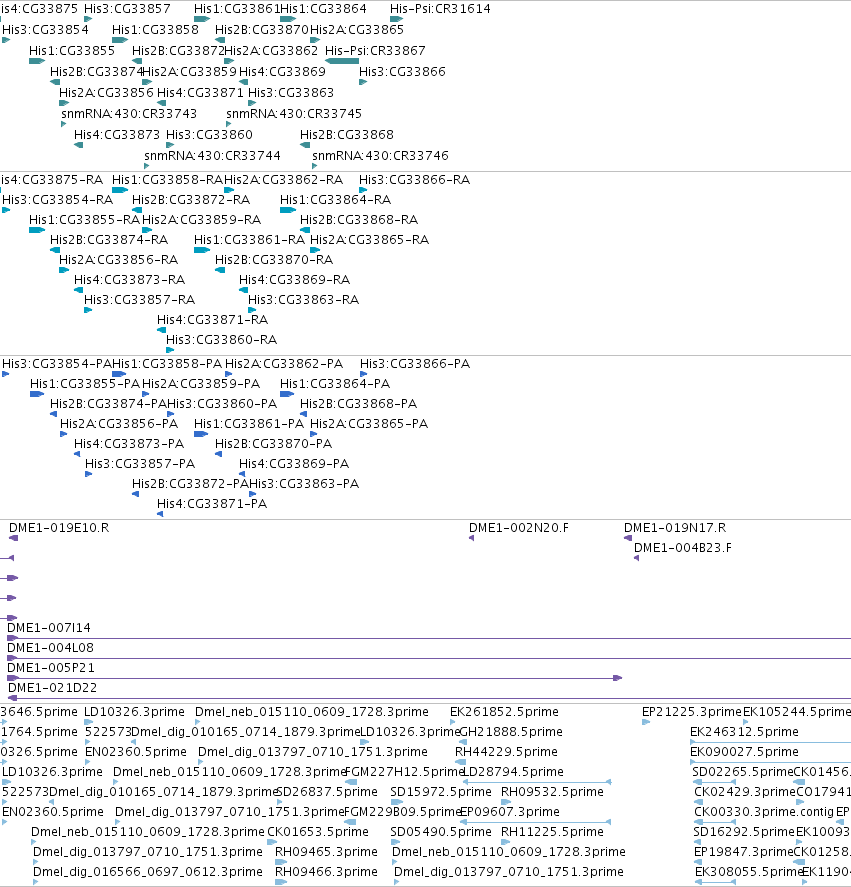The image size is (851, 887).
Task: Click the gene arrow under His1:CG33855
Action: (x=37, y=61)
